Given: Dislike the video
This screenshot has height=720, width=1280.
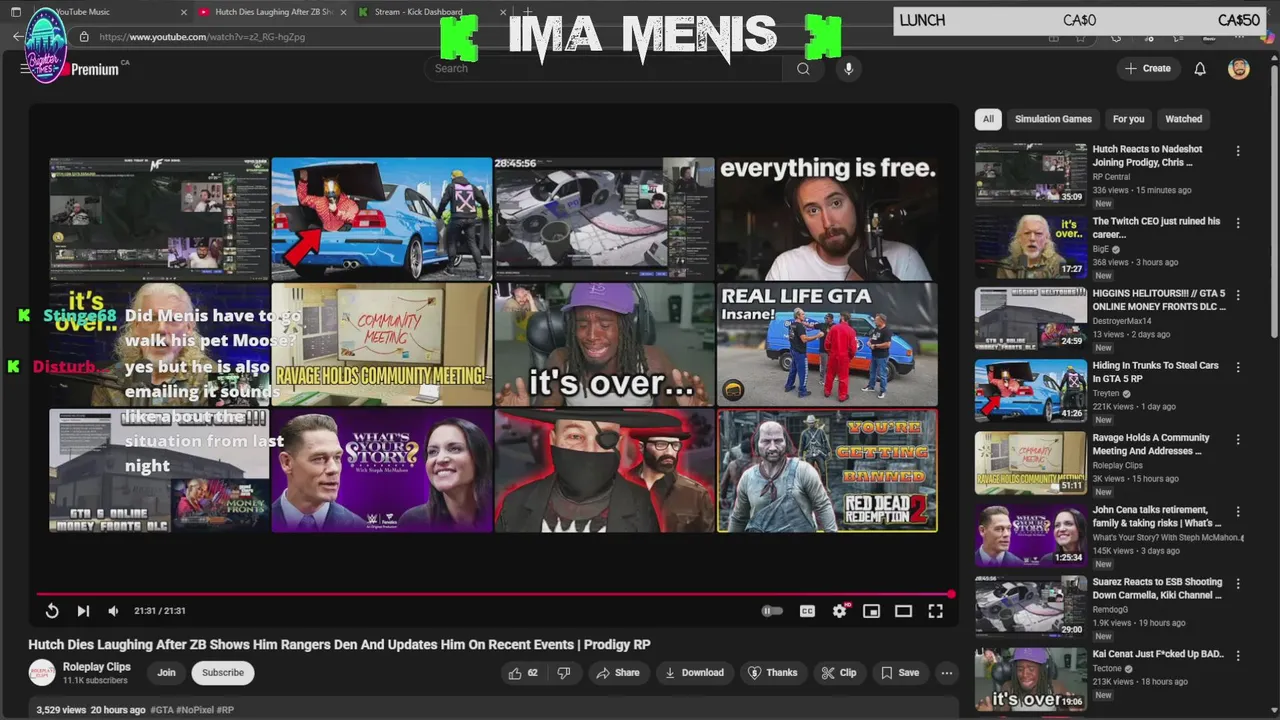Looking at the screenshot, I should pos(564,673).
